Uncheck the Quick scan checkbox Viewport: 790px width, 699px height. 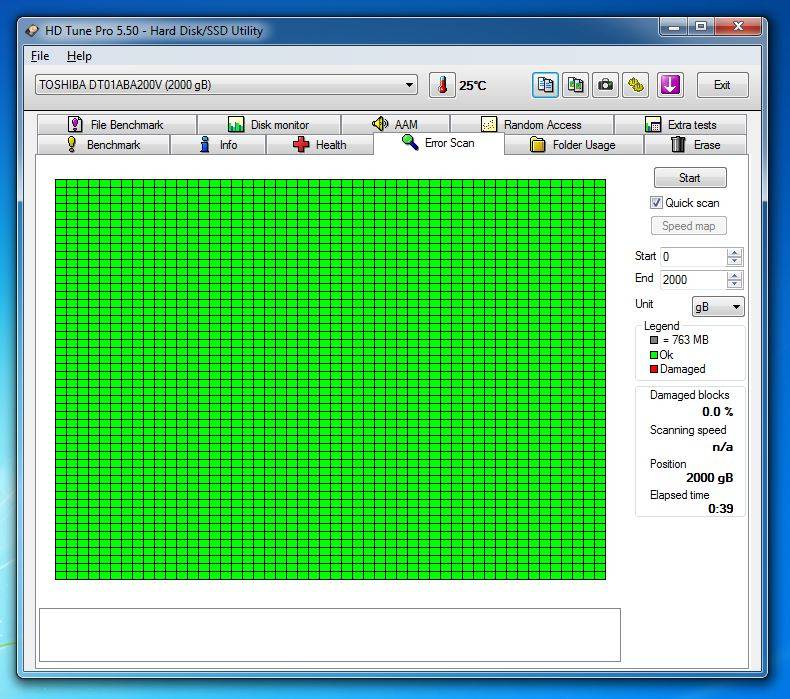click(656, 203)
